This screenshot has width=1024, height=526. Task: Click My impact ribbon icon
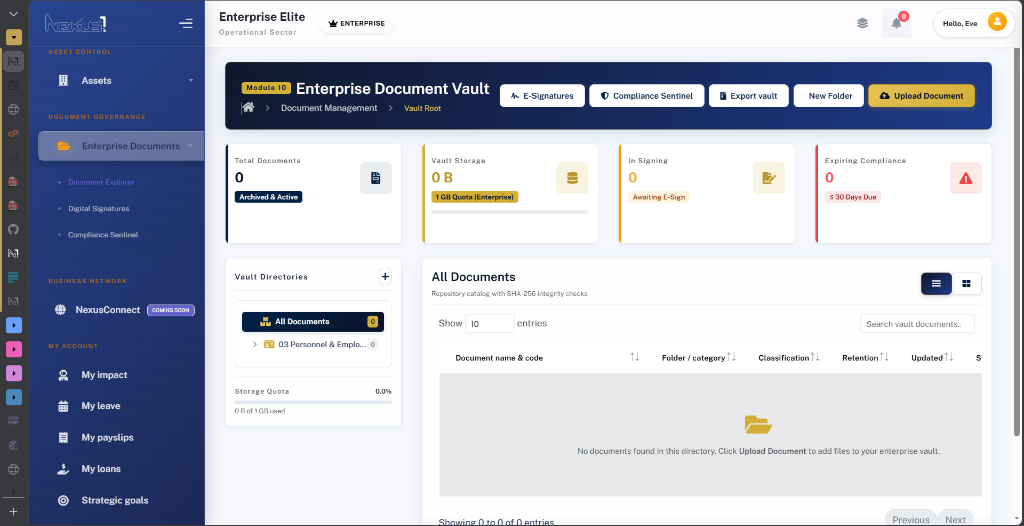tap(63, 375)
